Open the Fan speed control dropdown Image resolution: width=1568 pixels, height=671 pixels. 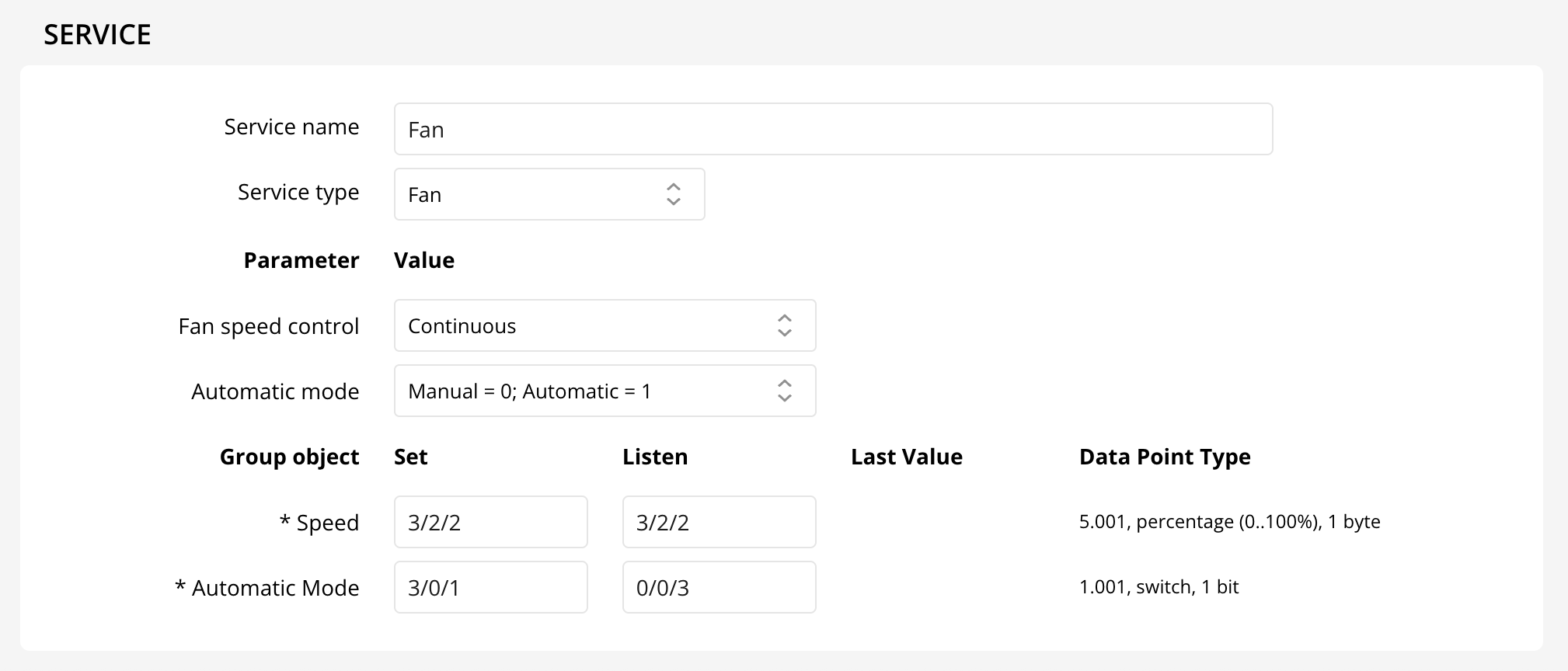[605, 325]
